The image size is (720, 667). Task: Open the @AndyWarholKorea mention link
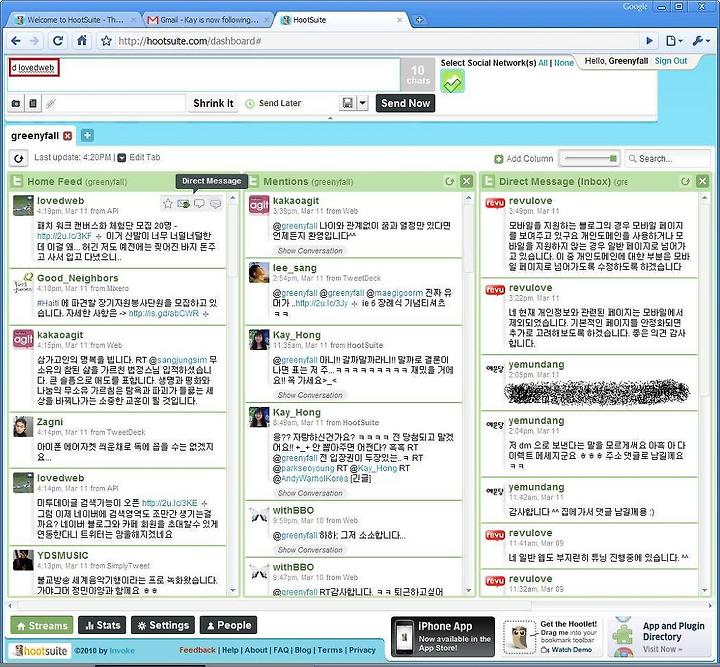pos(310,479)
